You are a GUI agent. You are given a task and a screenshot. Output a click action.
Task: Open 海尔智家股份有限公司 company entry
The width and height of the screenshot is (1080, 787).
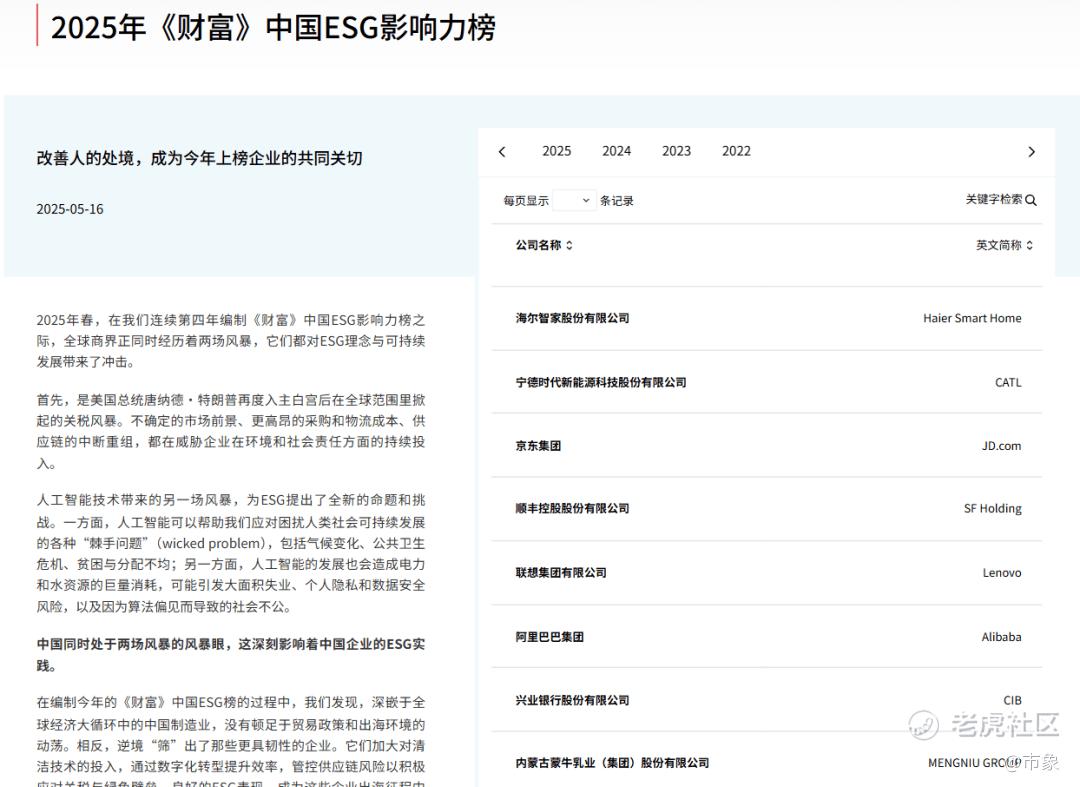pyautogui.click(x=573, y=318)
